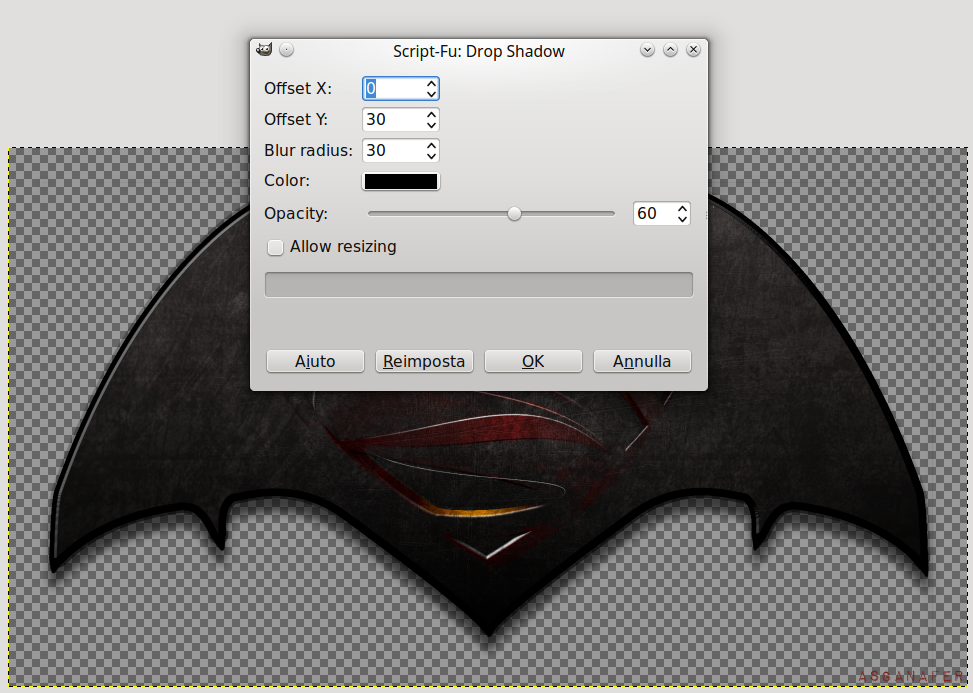Increase the Offset X value
This screenshot has width=973, height=693.
click(432, 84)
